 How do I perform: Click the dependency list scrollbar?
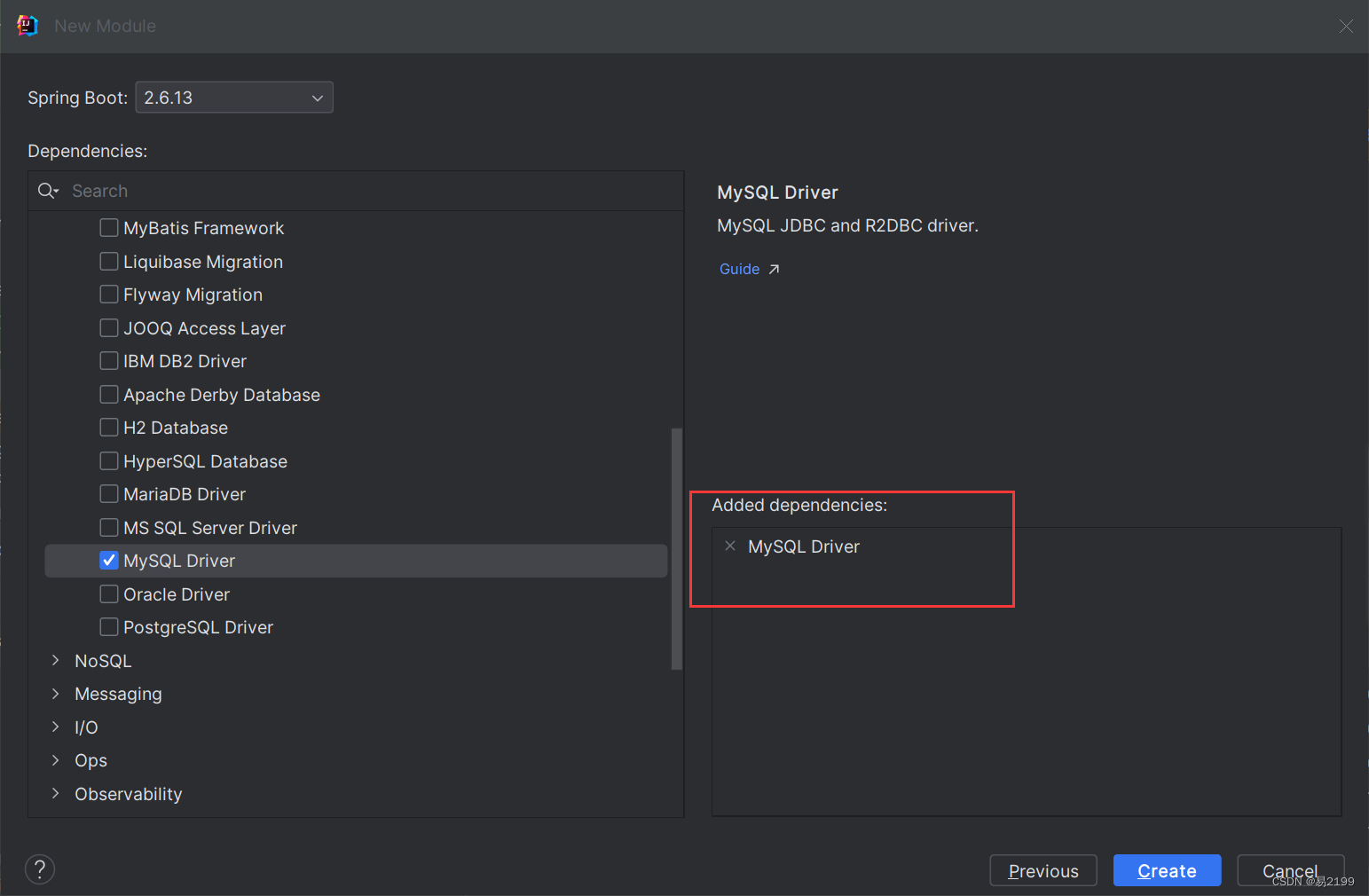click(677, 548)
